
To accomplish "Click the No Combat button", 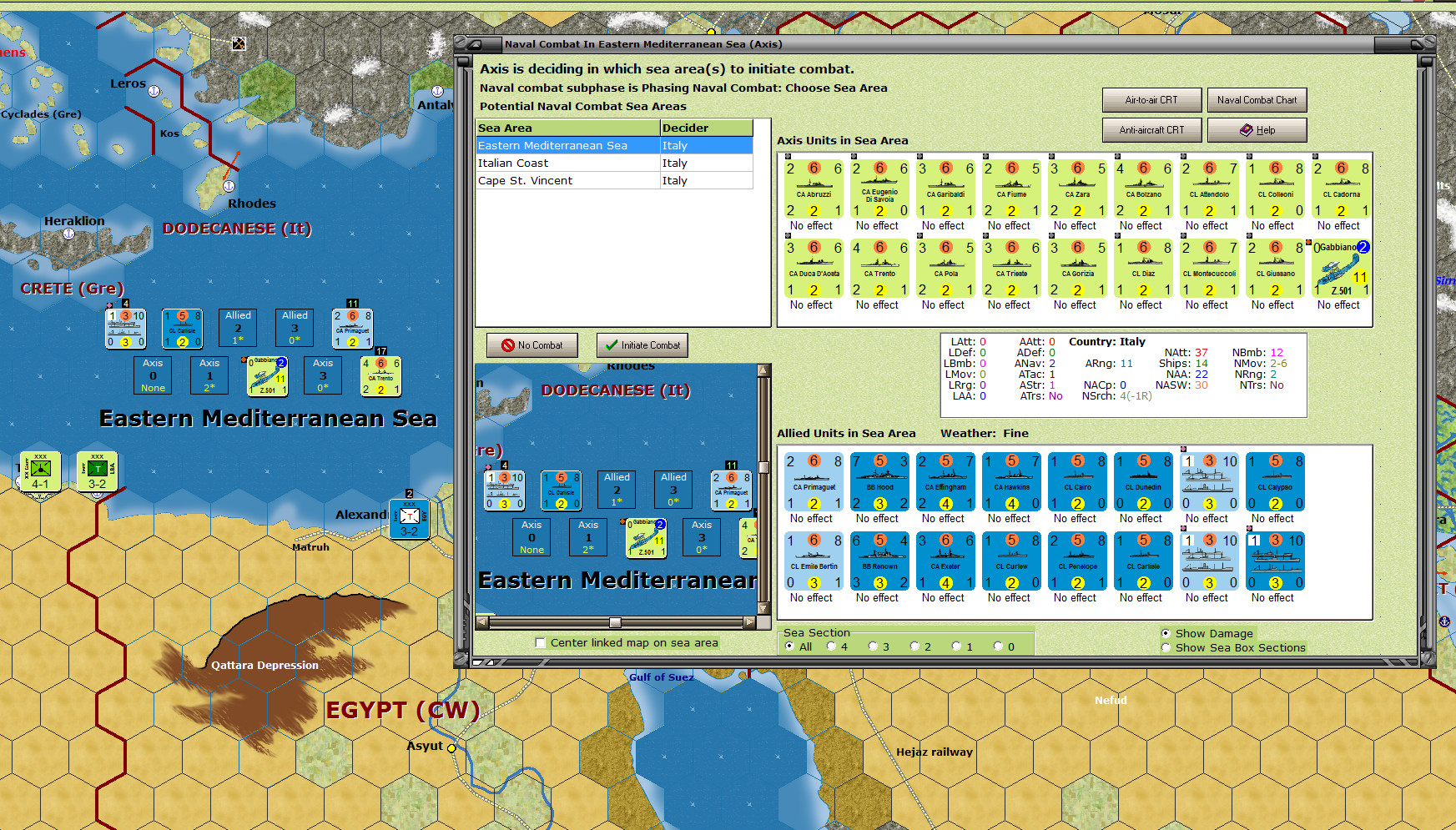I will (532, 345).
